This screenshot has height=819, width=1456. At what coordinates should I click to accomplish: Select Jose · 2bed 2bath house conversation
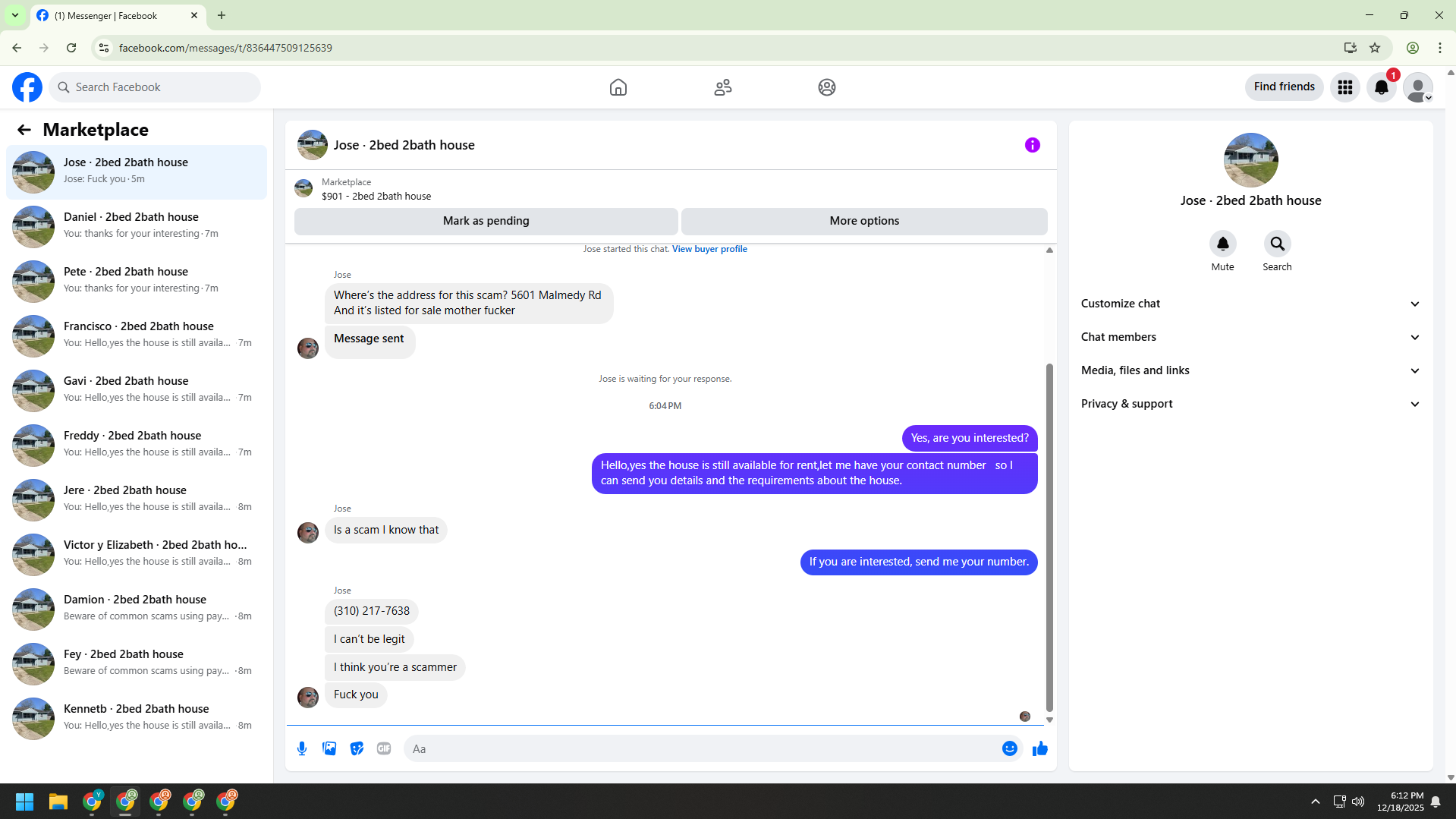[137, 172]
